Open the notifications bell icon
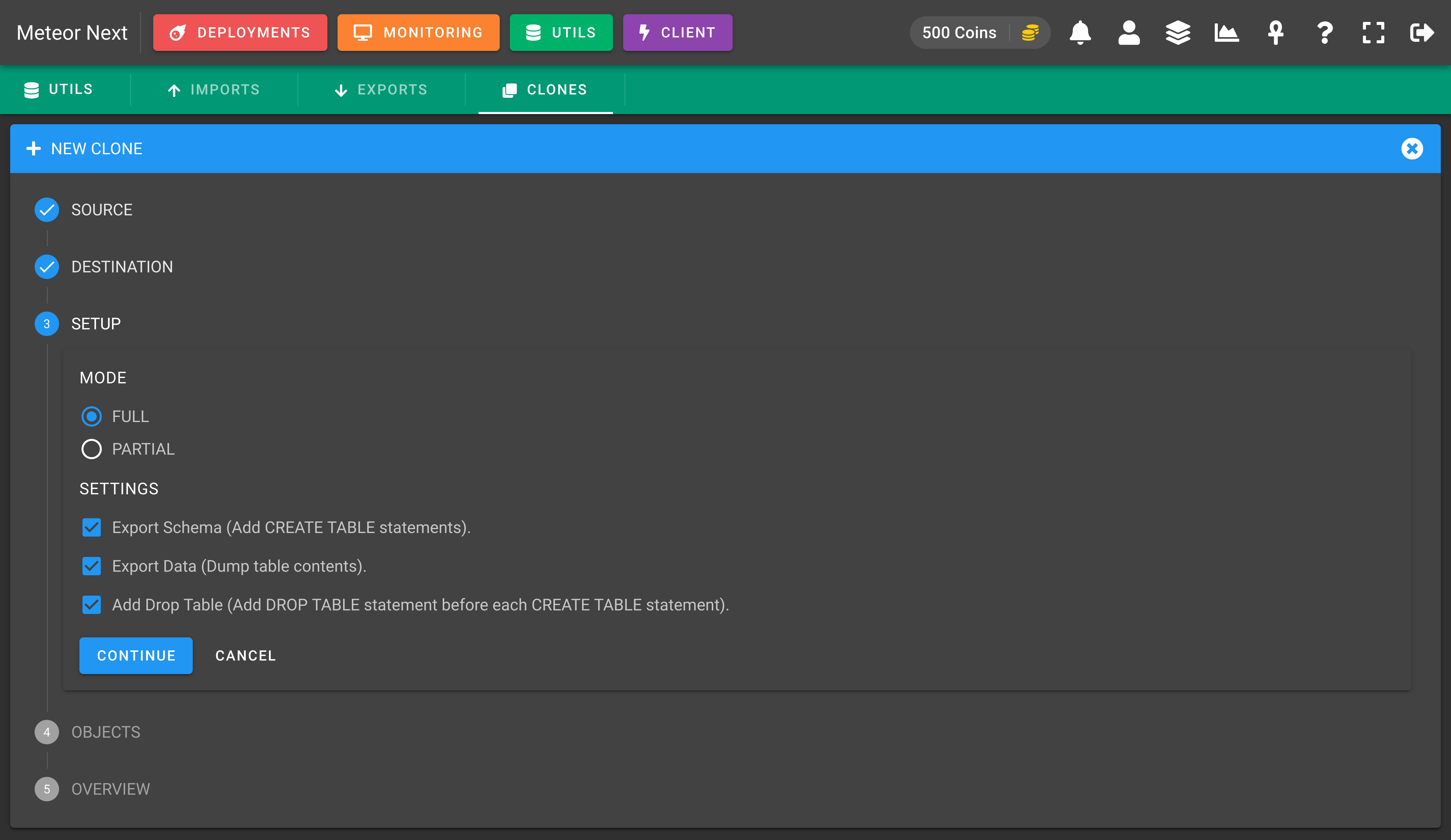 [x=1080, y=33]
